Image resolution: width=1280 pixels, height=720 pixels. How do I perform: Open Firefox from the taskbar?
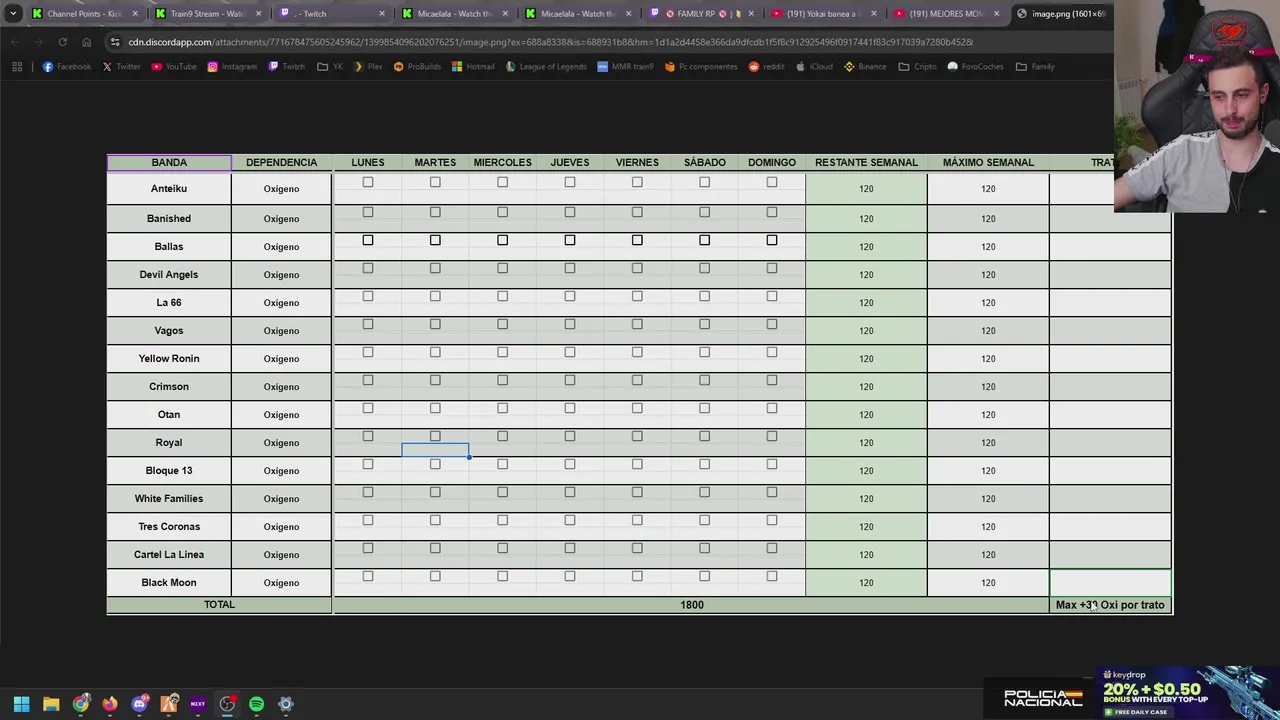point(110,704)
